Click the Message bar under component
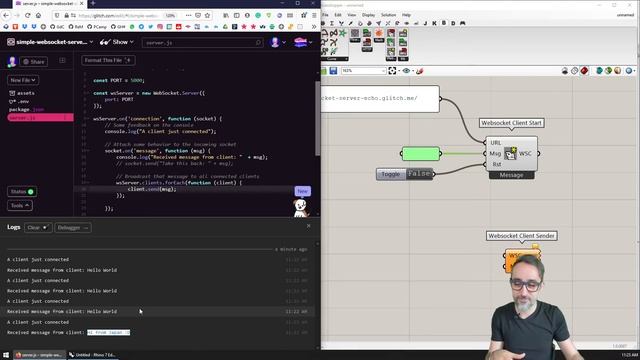The height and width of the screenshot is (360, 640). [511, 175]
